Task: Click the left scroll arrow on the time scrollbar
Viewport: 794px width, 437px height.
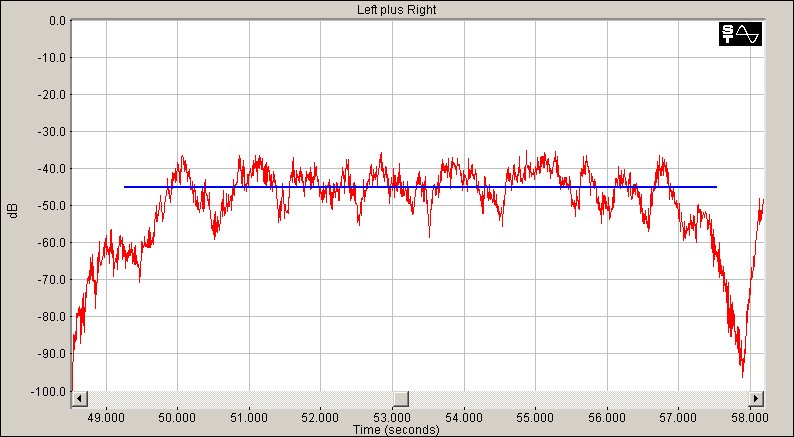Action: coord(79,399)
